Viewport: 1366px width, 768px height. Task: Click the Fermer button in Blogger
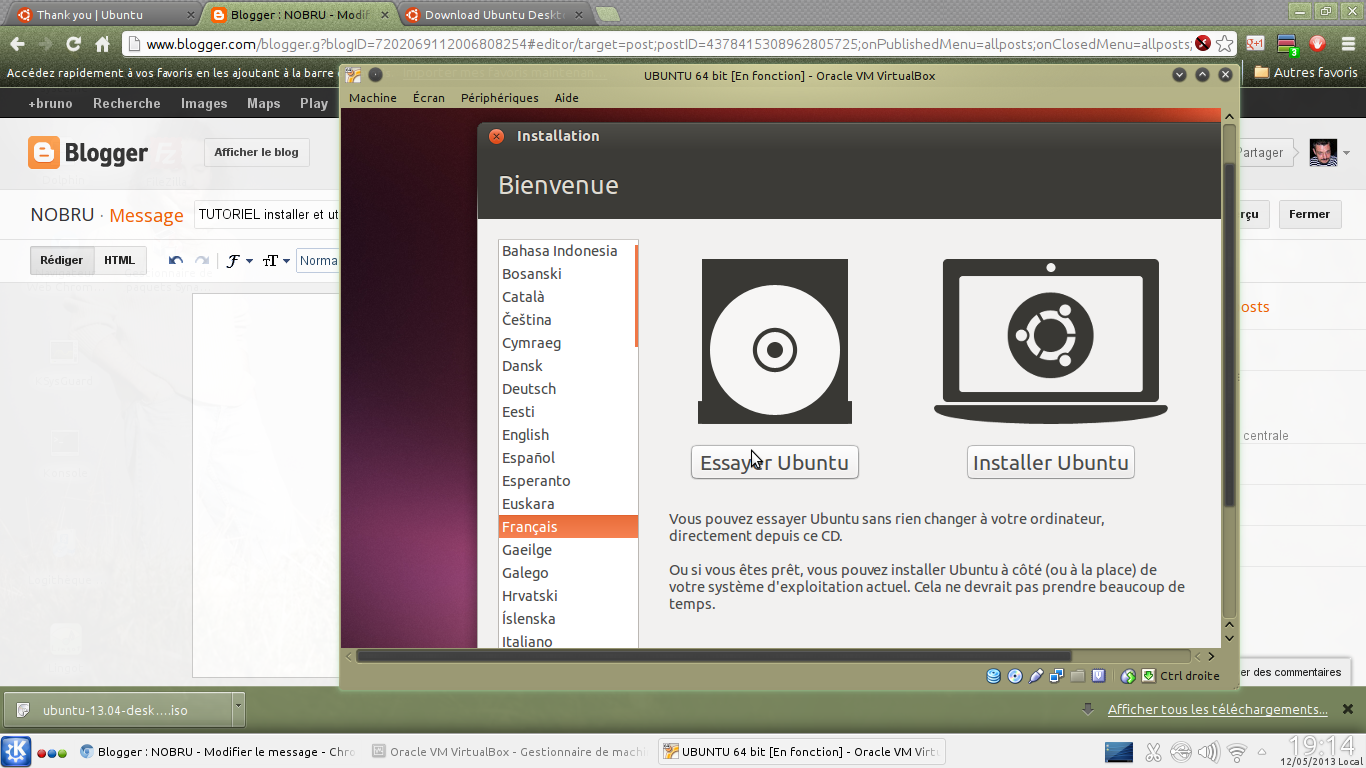pos(1309,214)
